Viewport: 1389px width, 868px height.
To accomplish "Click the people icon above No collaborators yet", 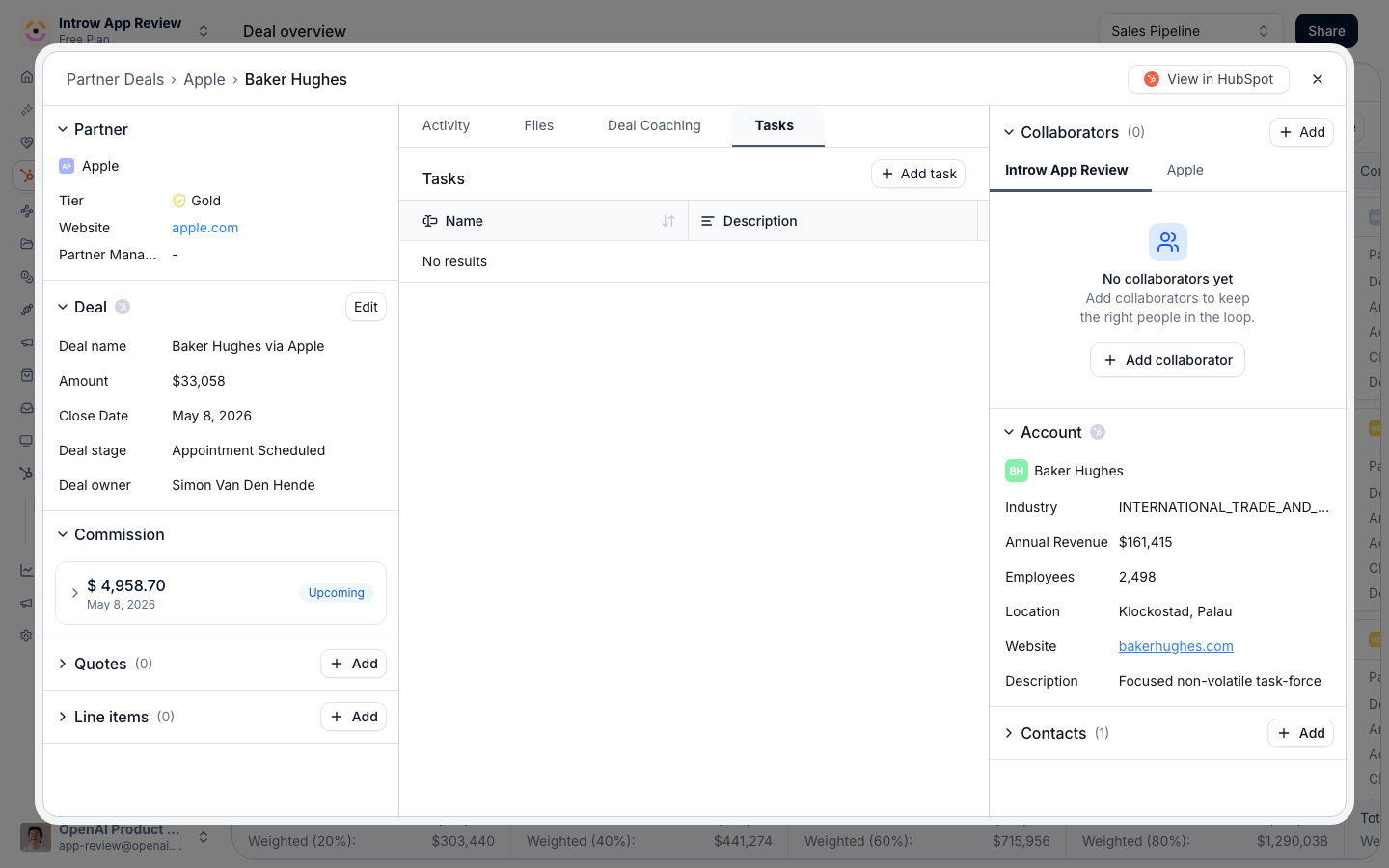I will [x=1168, y=242].
